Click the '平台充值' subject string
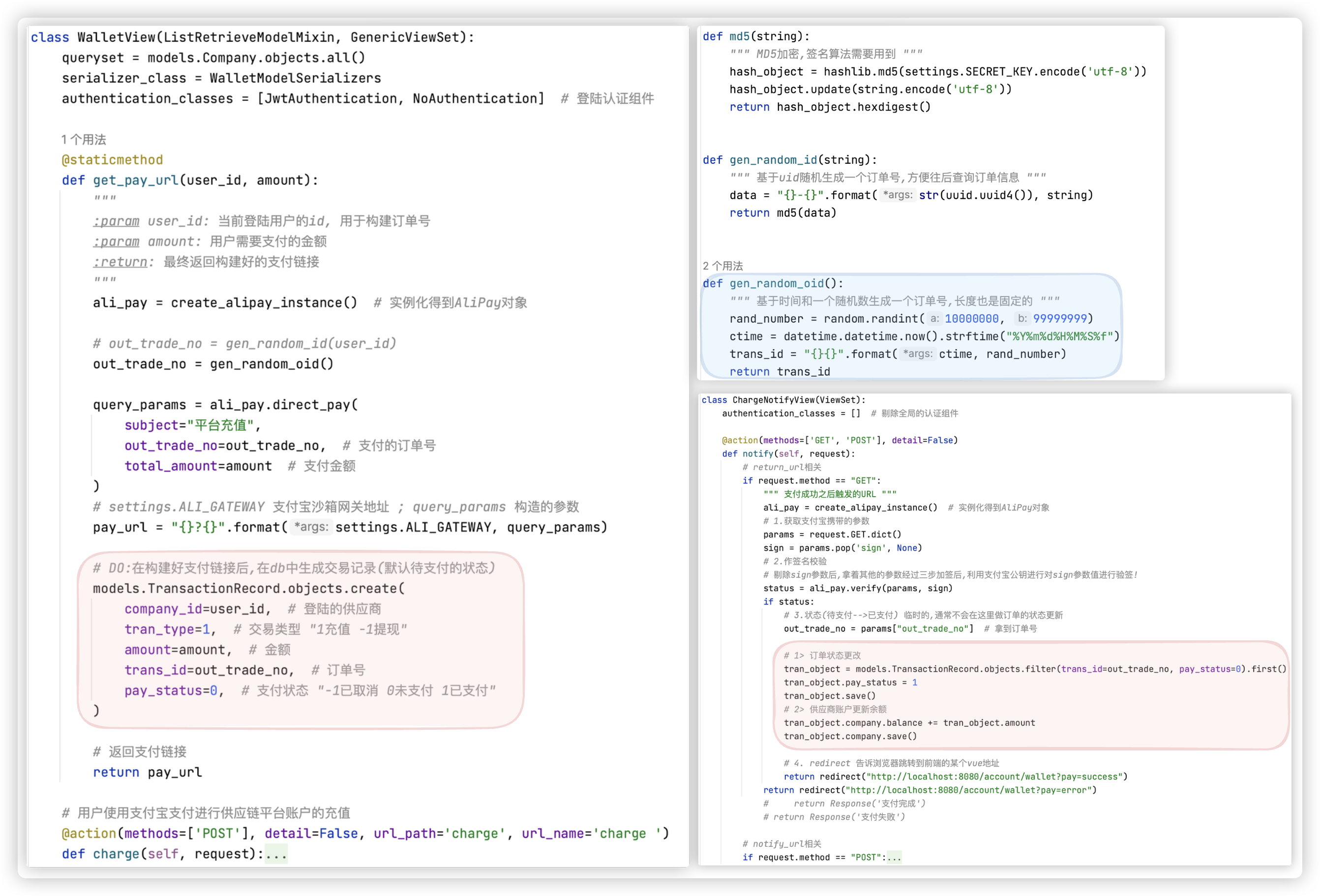1320x896 pixels. tap(220, 425)
